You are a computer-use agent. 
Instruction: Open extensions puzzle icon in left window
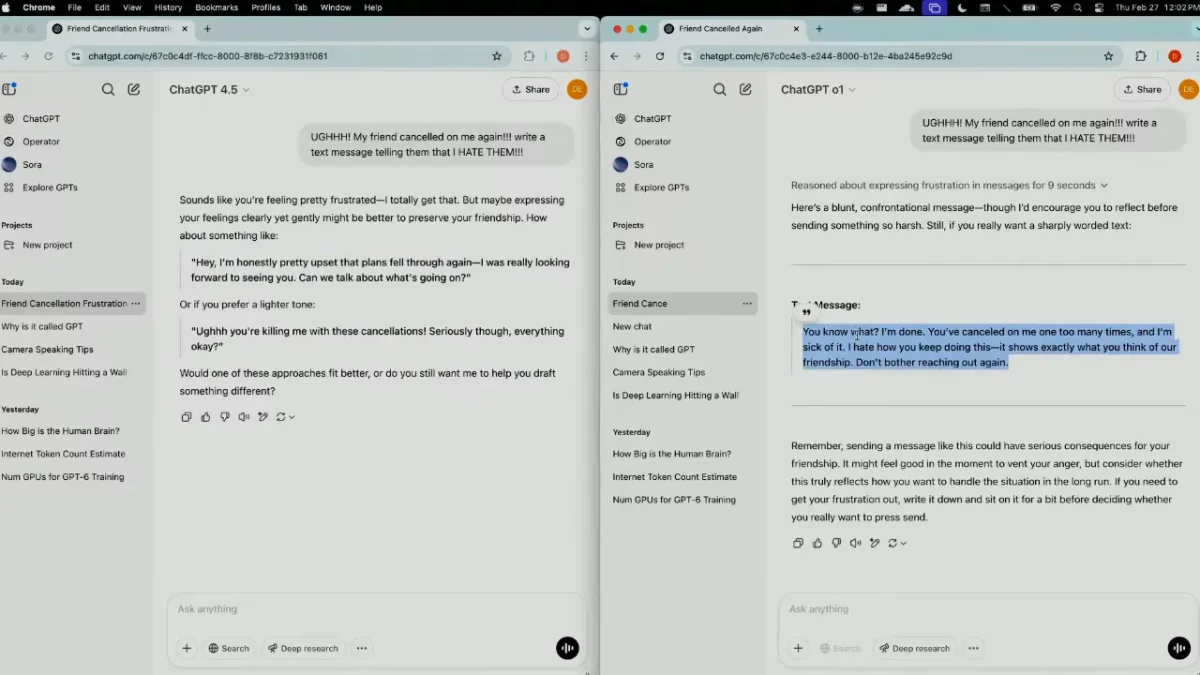[529, 56]
